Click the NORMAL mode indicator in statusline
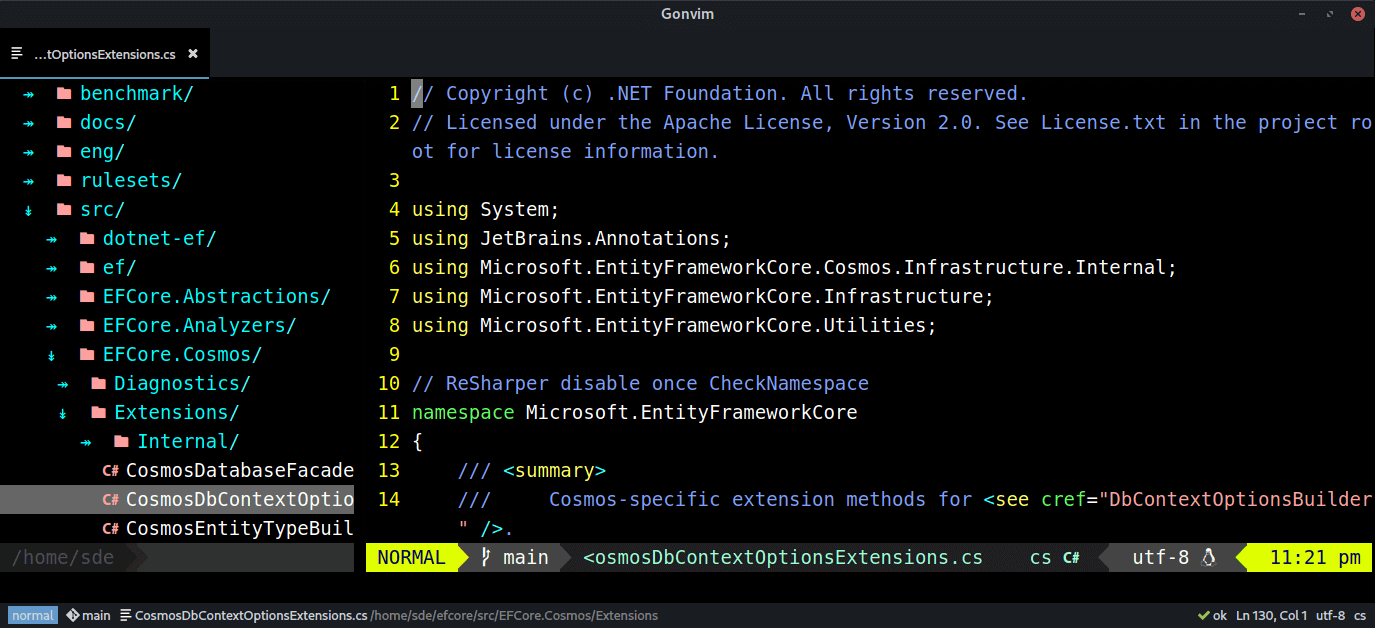The height and width of the screenshot is (628, 1375). pyautogui.click(x=411, y=558)
